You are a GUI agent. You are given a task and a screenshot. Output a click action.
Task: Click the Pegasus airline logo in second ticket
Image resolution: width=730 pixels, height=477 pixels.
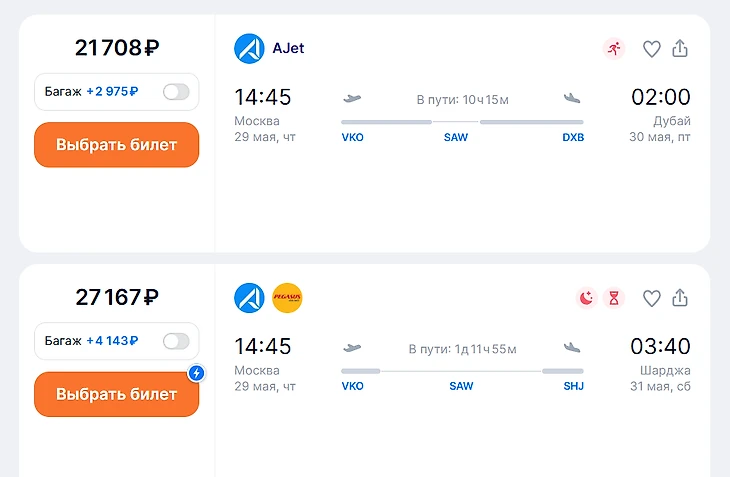point(287,298)
